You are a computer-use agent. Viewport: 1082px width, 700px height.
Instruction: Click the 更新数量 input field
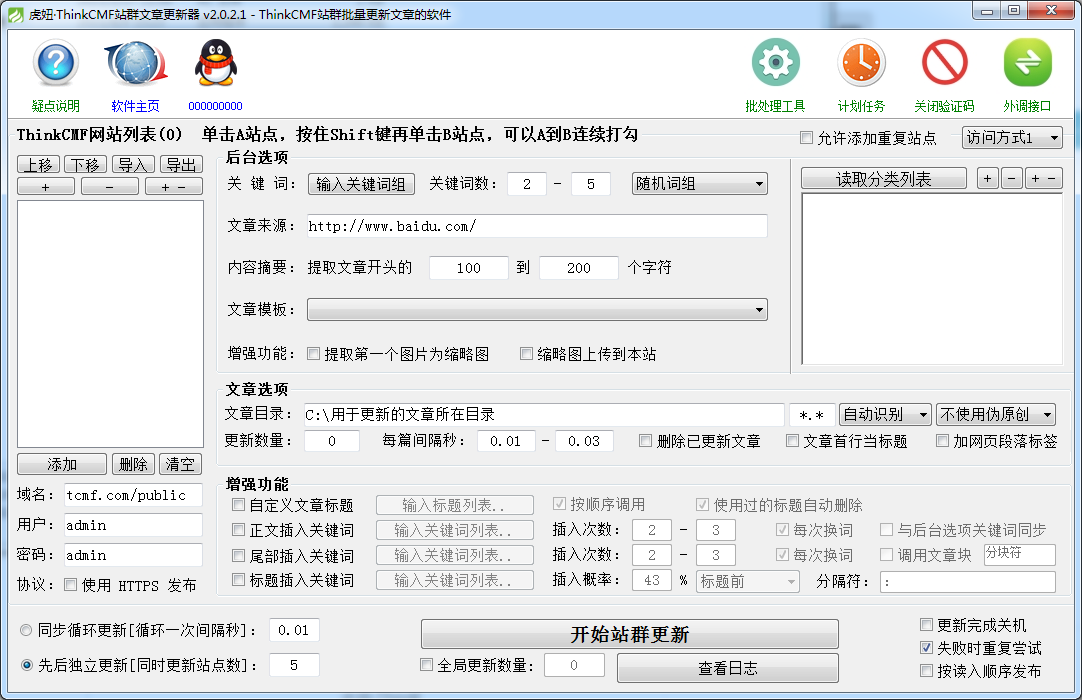332,440
